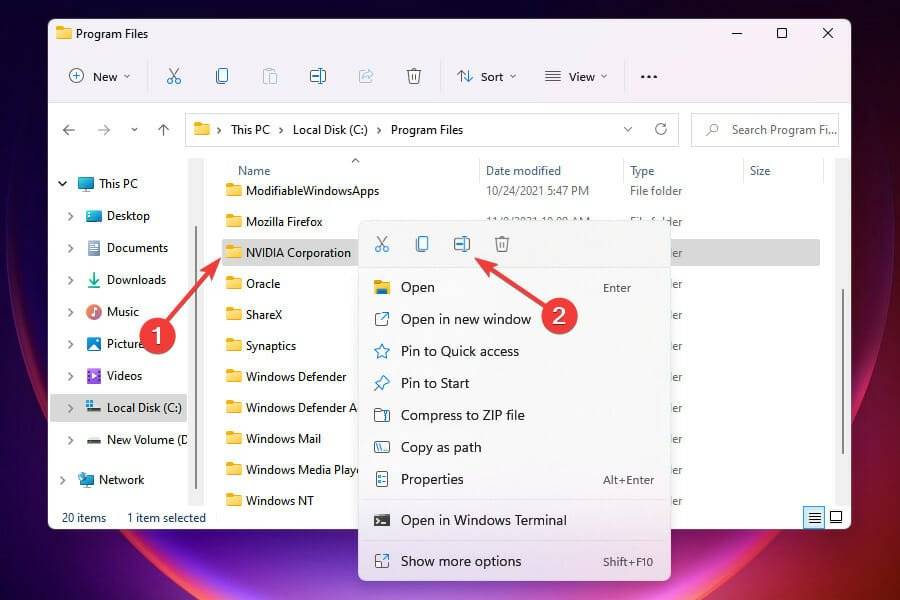Click the Rename icon in the context menu toolbar
This screenshot has width=900, height=600.
click(461, 243)
